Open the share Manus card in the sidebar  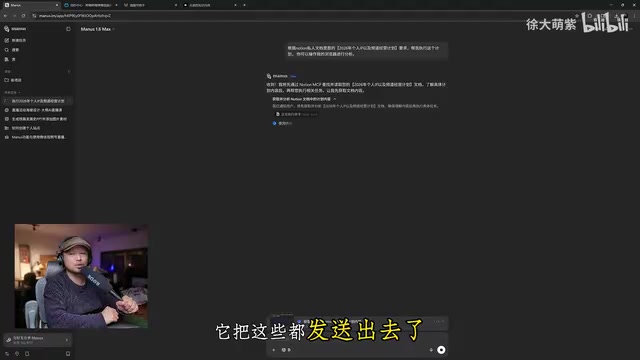coord(37,340)
